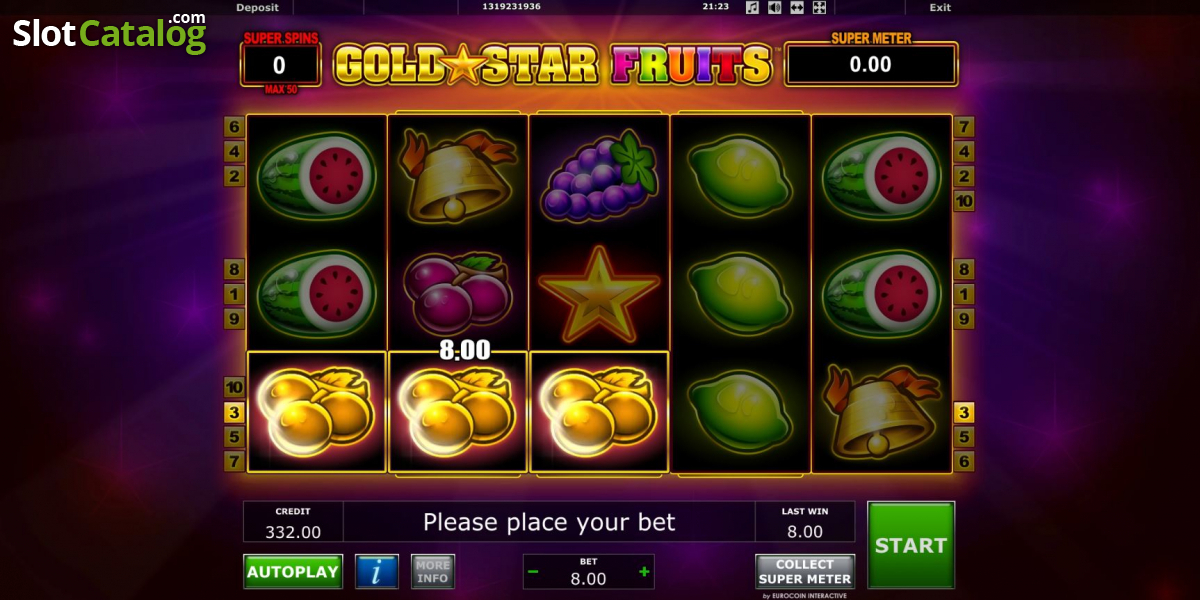Screen dimensions: 1200x600
Task: Click the golden bell on second reel
Action: pyautogui.click(x=457, y=175)
